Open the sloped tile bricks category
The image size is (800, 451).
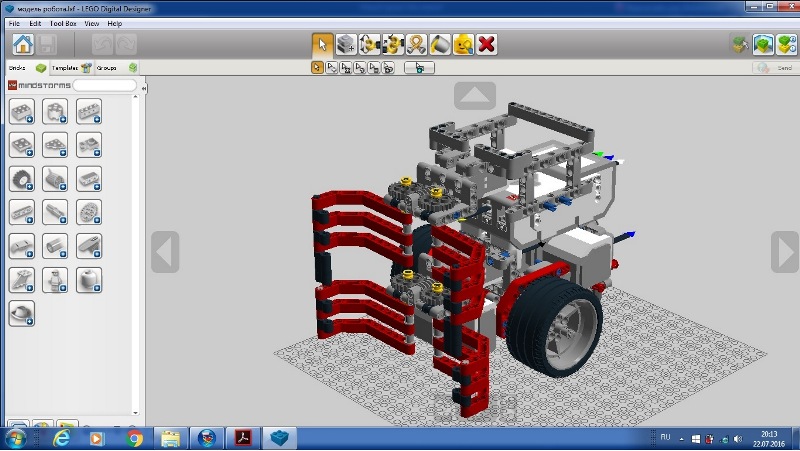coord(89,246)
